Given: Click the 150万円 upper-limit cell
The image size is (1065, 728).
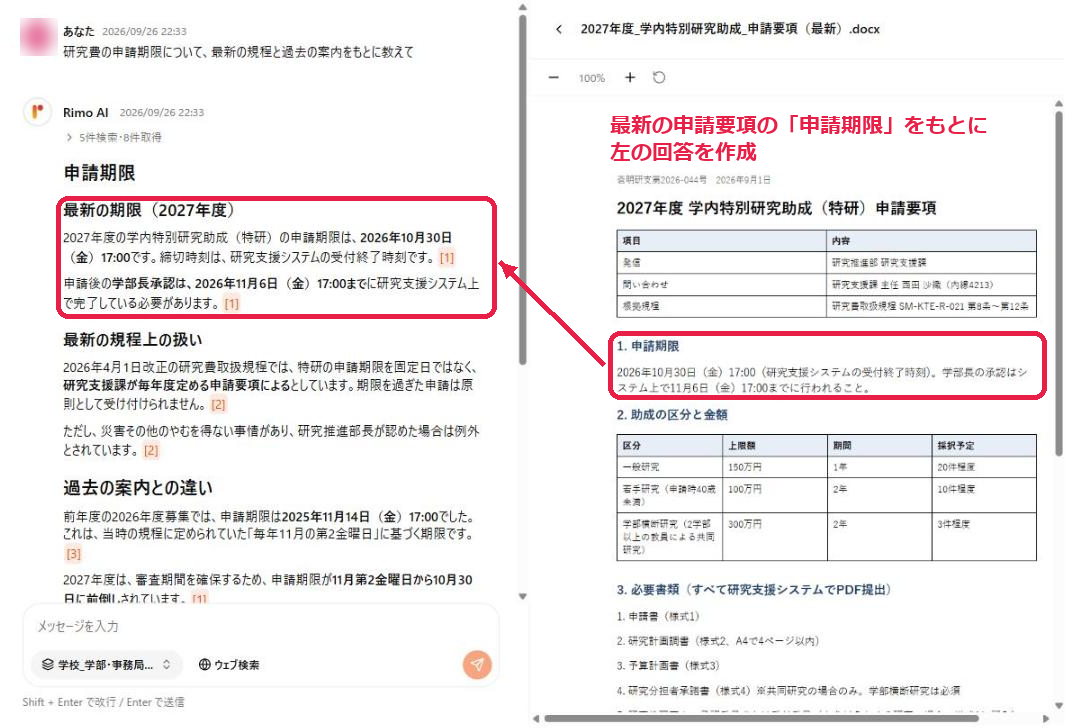Looking at the screenshot, I should (x=774, y=467).
